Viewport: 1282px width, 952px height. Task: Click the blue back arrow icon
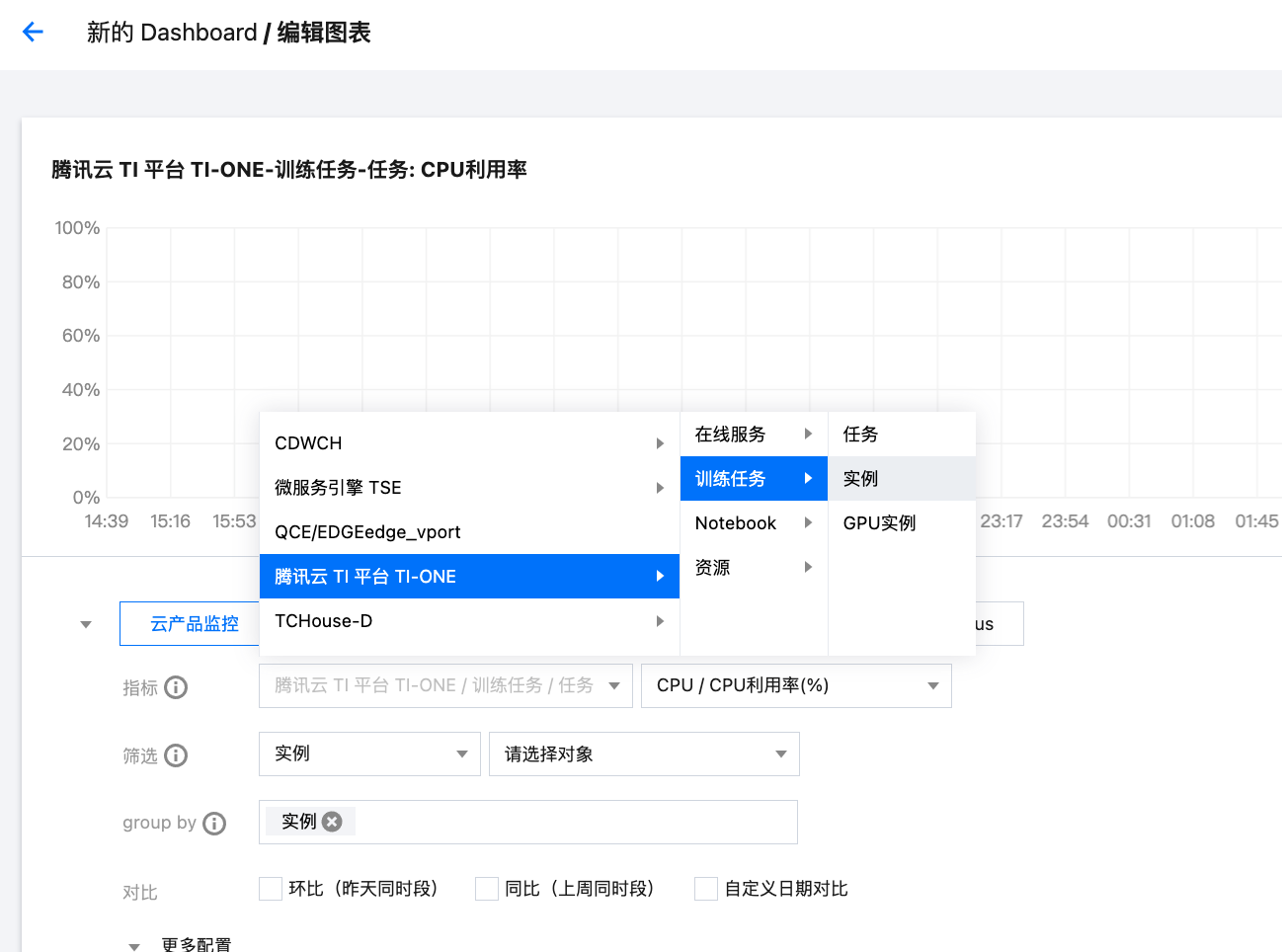click(x=33, y=32)
